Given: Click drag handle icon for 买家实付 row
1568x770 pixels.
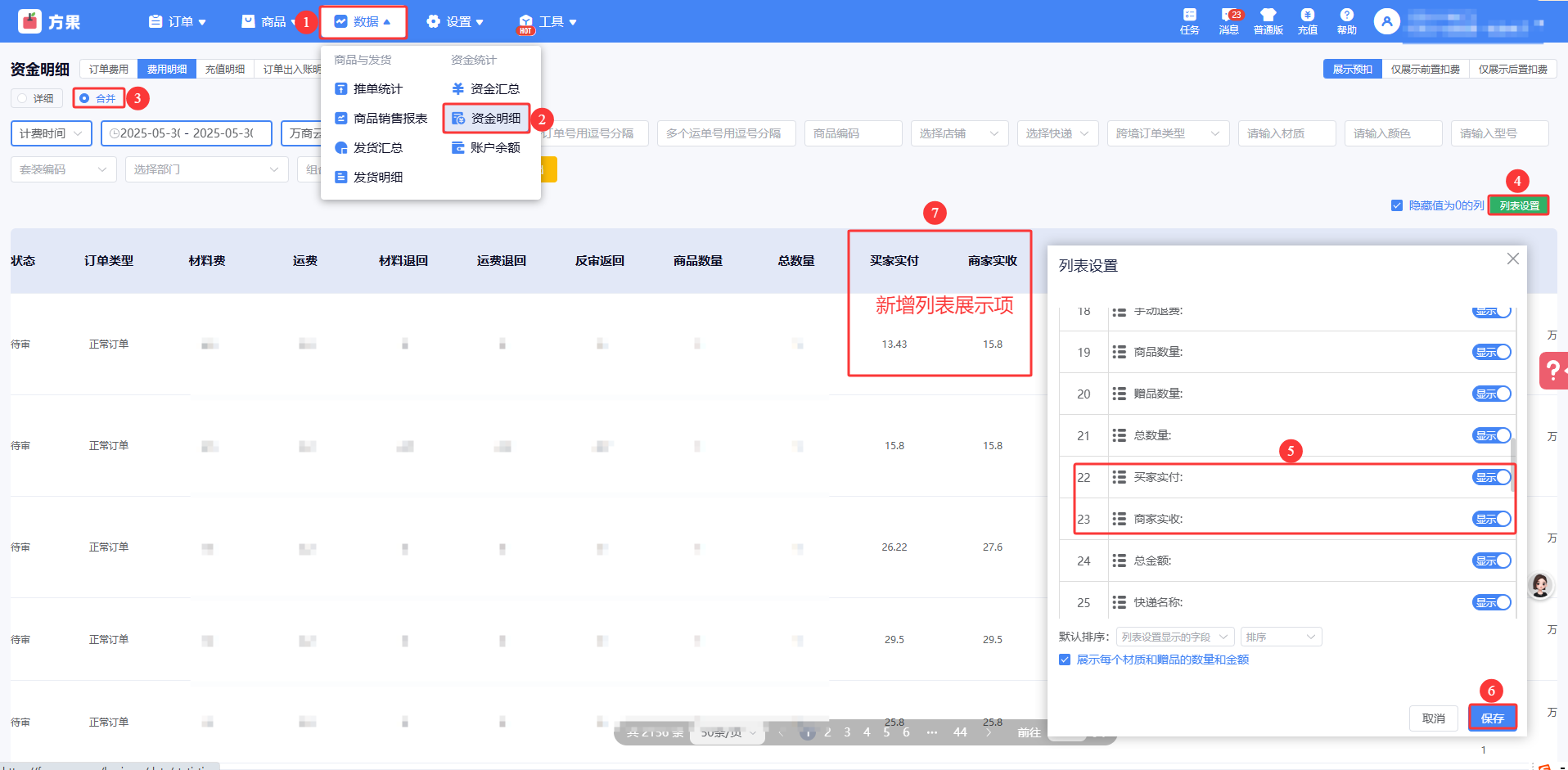Looking at the screenshot, I should tap(1119, 477).
